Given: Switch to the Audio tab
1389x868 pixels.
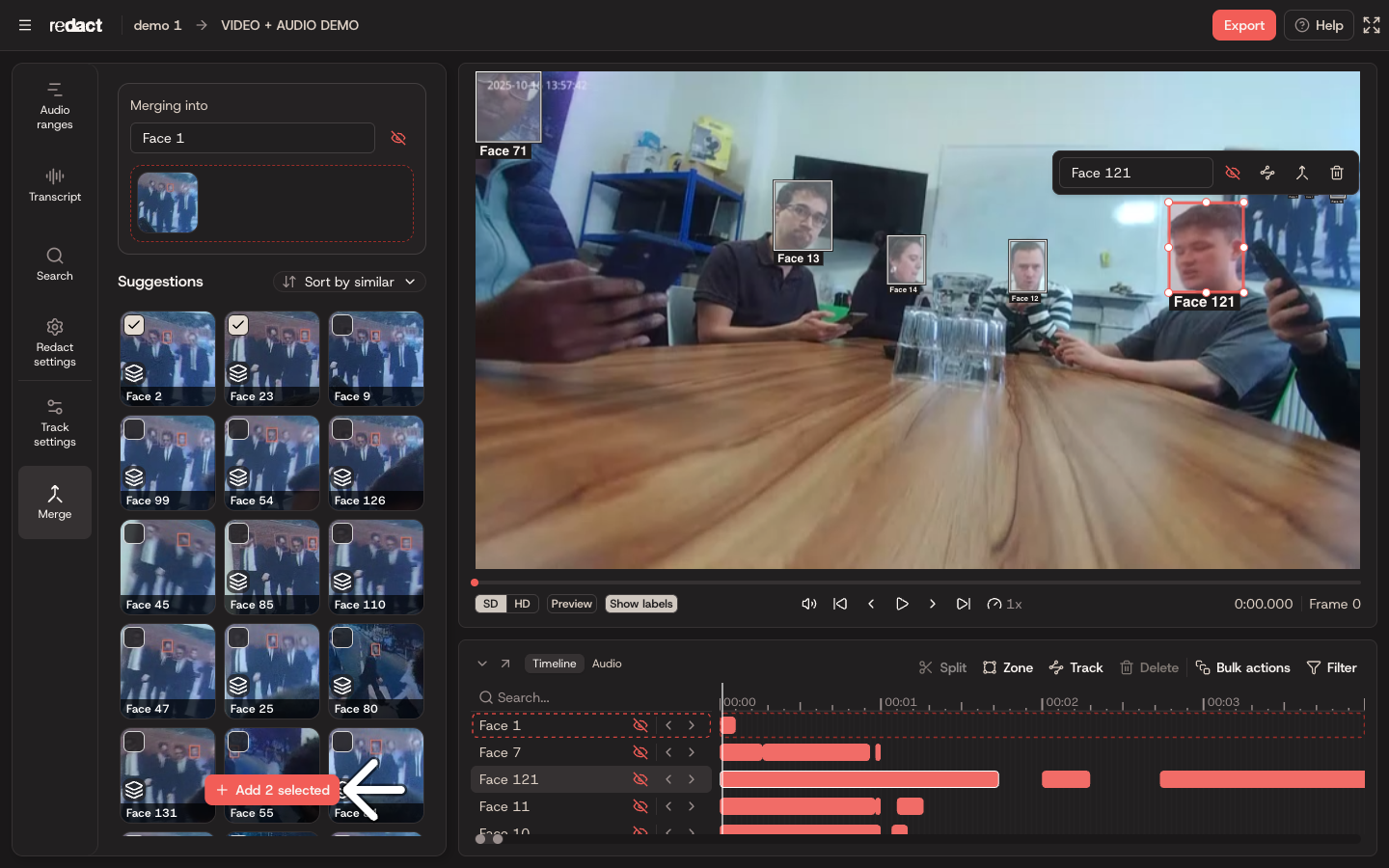Looking at the screenshot, I should coord(607,664).
